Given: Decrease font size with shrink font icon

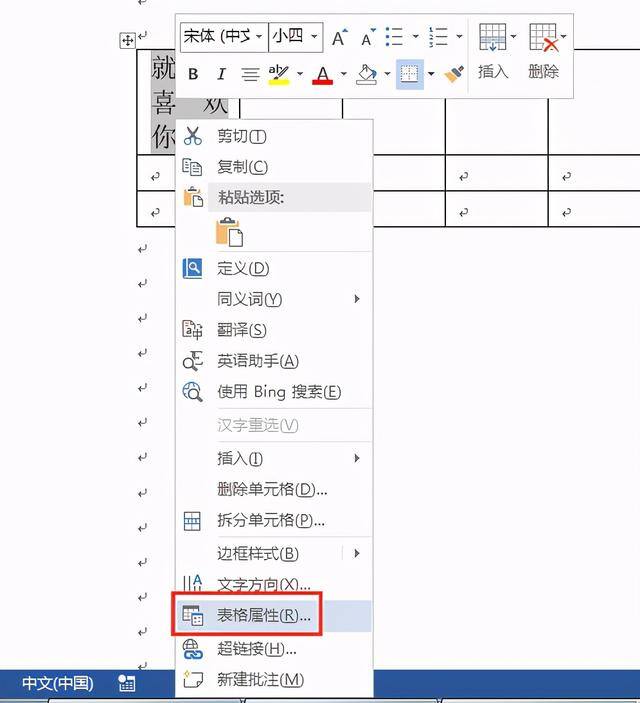Looking at the screenshot, I should point(368,37).
